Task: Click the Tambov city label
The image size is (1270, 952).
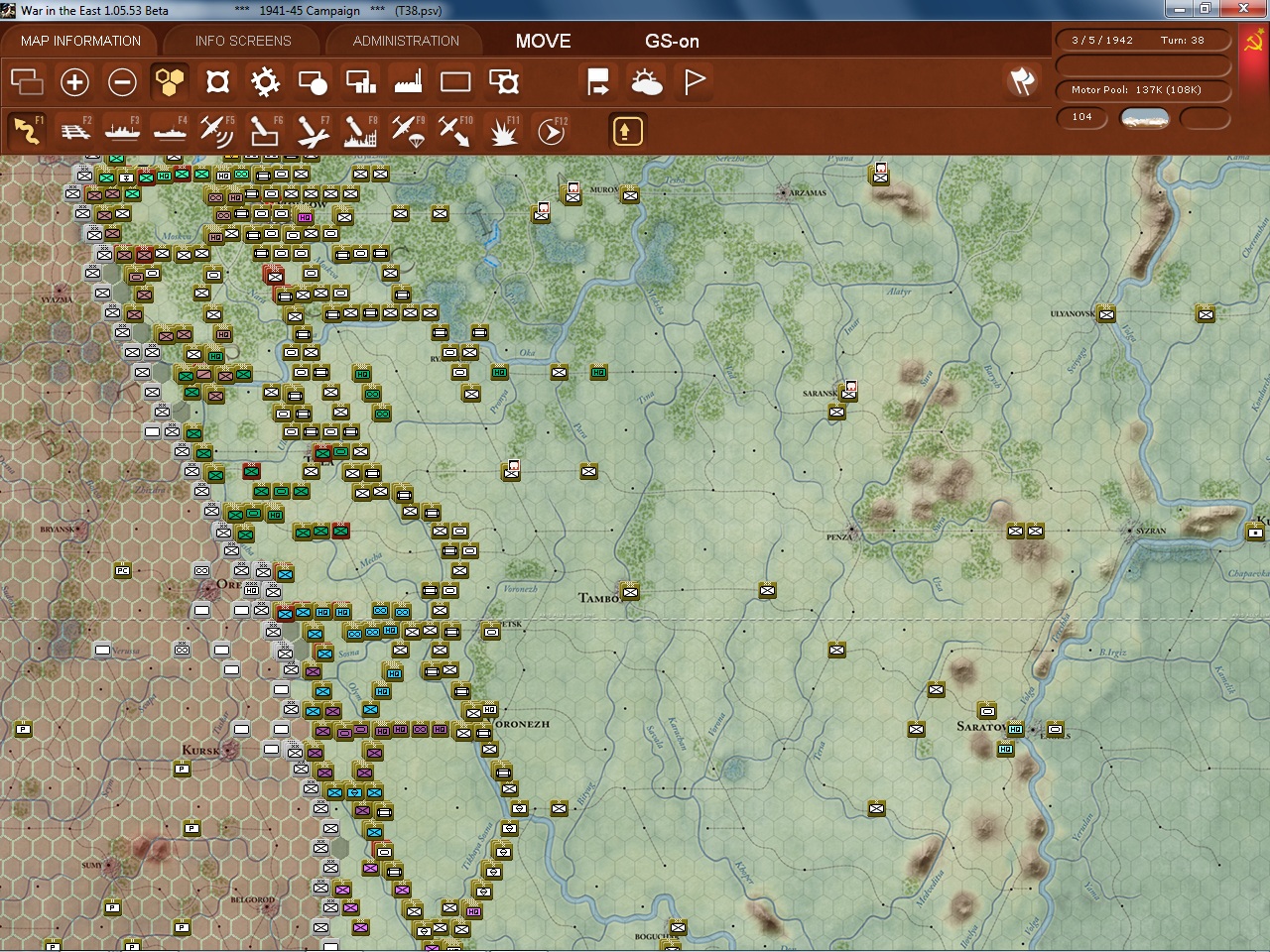Action: coord(598,598)
